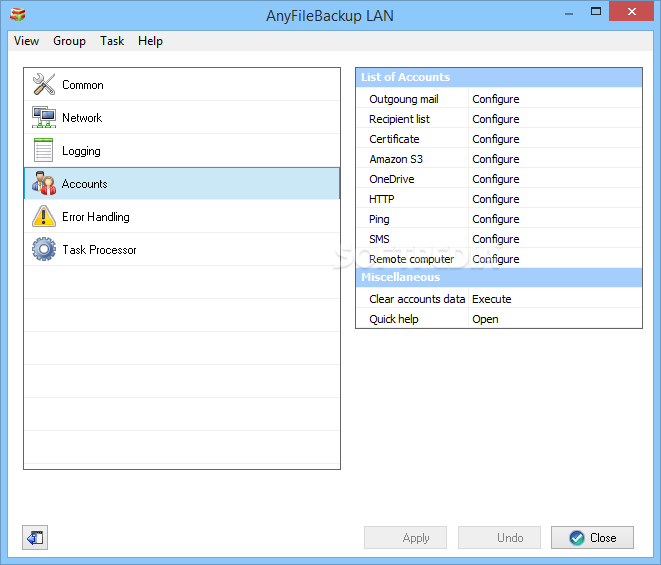The width and height of the screenshot is (661, 565).
Task: Click the Task Processor gear icon
Action: pos(44,249)
